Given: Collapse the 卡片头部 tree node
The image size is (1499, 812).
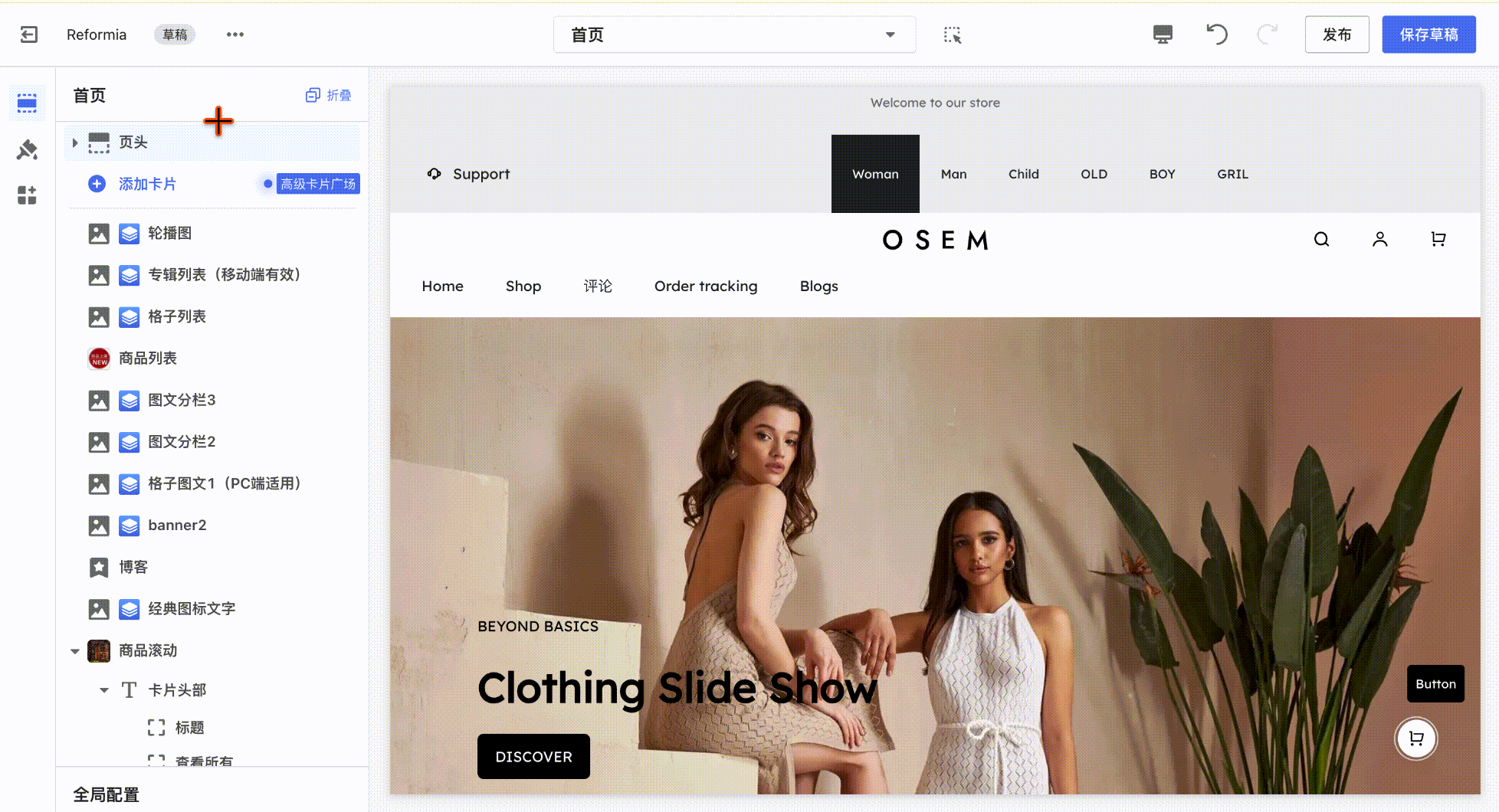Looking at the screenshot, I should click(x=104, y=690).
